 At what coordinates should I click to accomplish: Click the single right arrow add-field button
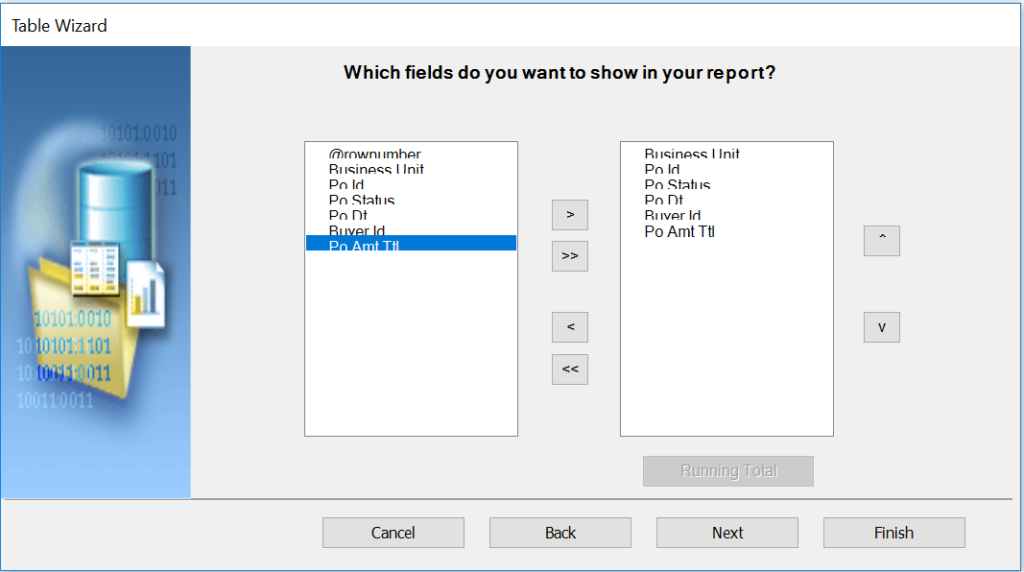pos(569,215)
